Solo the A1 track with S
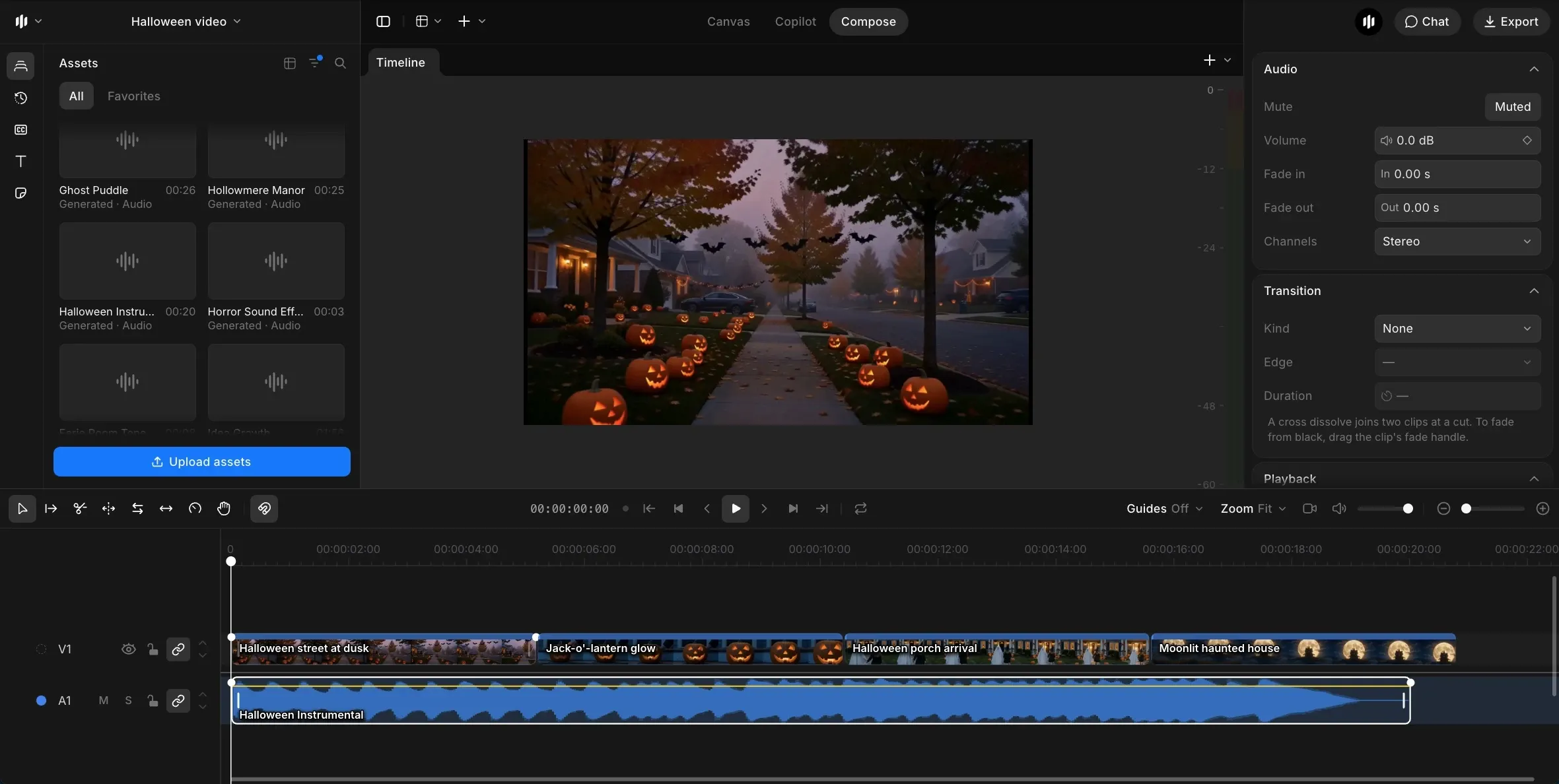This screenshot has width=1559, height=784. [x=128, y=700]
